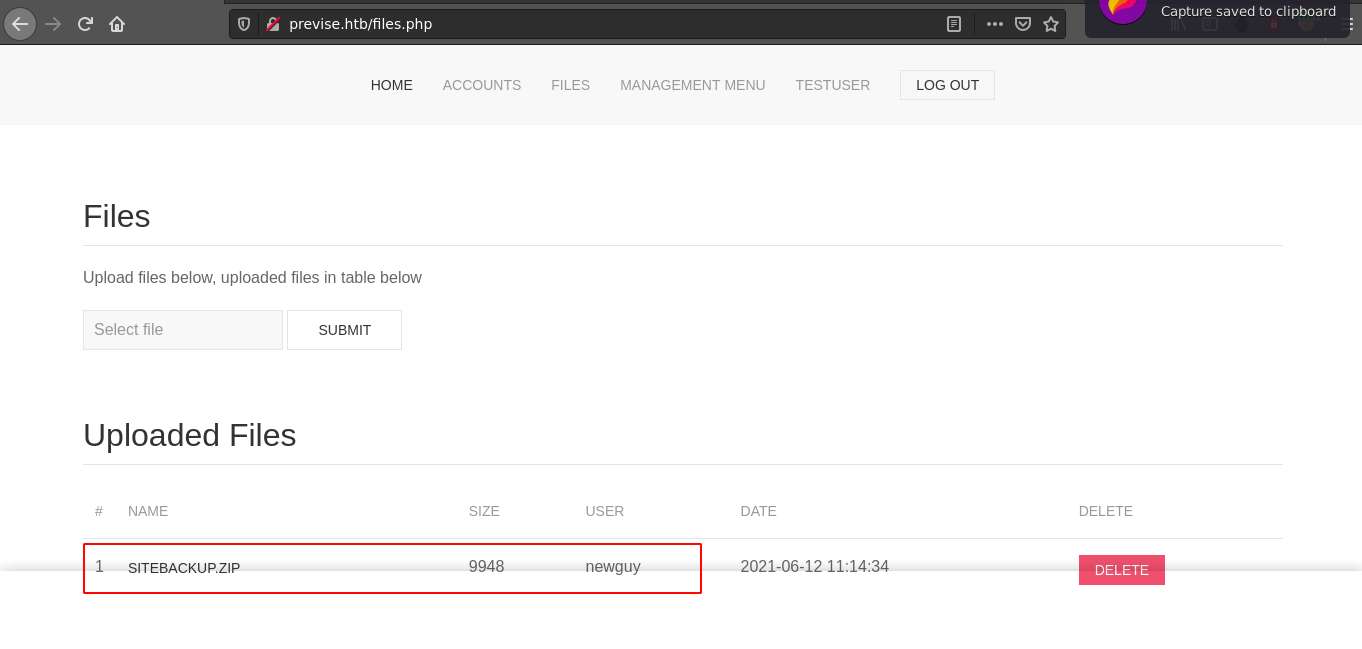Click the forward arrow button
Viewport: 1362px width, 649px height.
pos(53,24)
